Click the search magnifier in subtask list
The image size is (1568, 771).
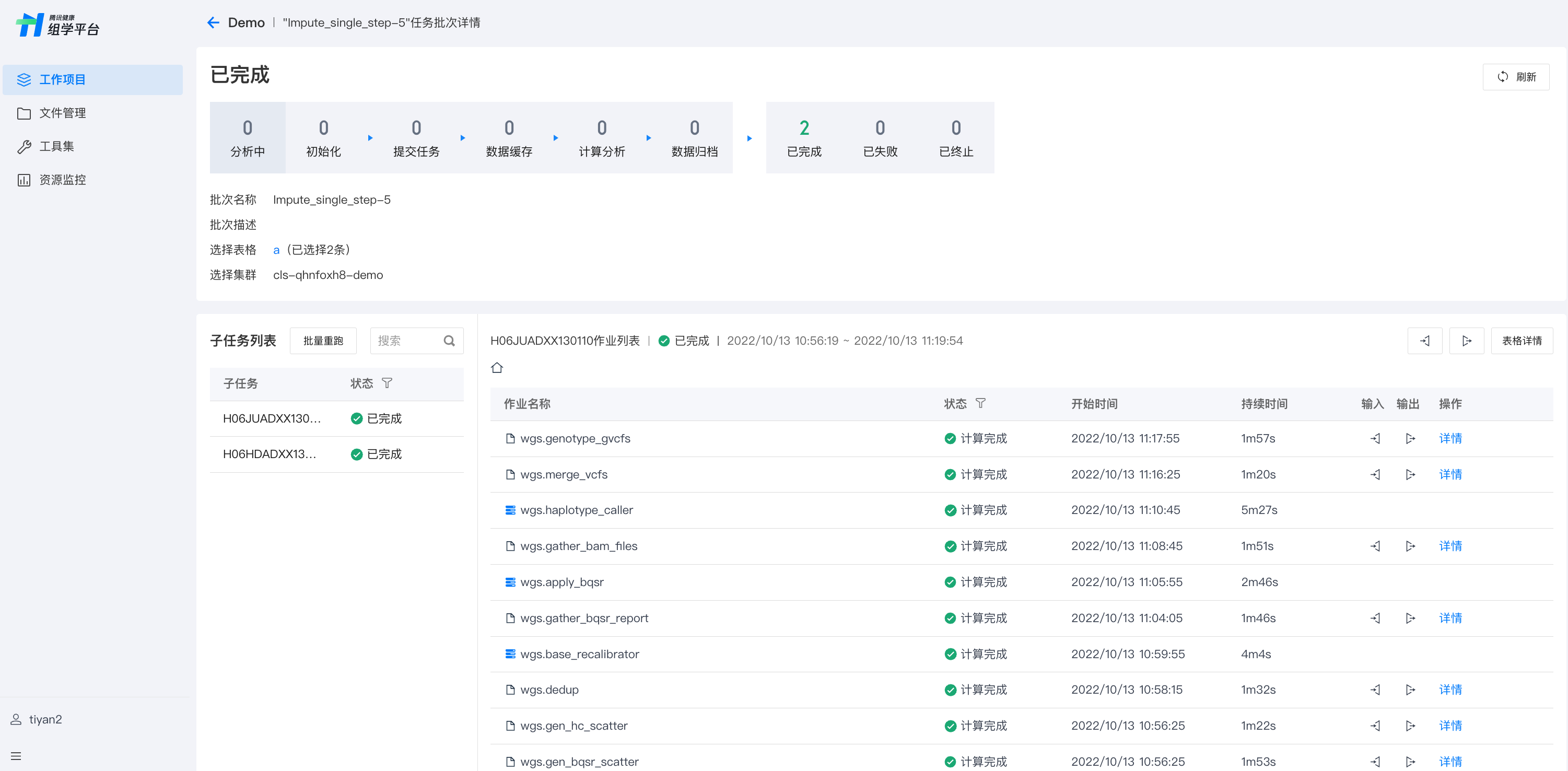449,341
